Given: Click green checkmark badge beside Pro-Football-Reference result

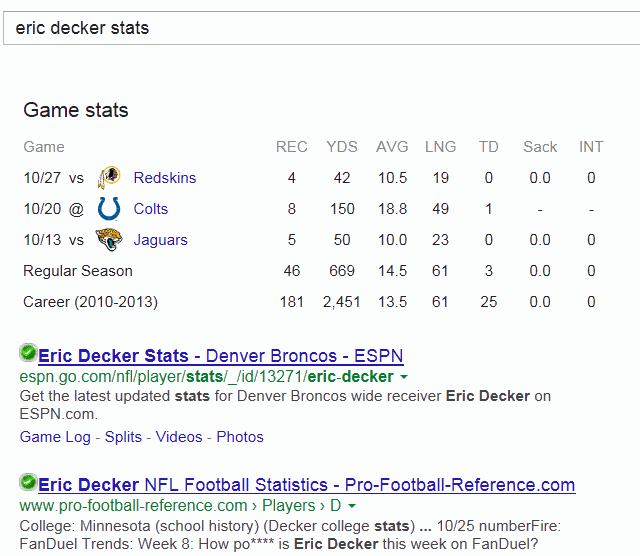Looking at the screenshot, I should pyautogui.click(x=28, y=482).
